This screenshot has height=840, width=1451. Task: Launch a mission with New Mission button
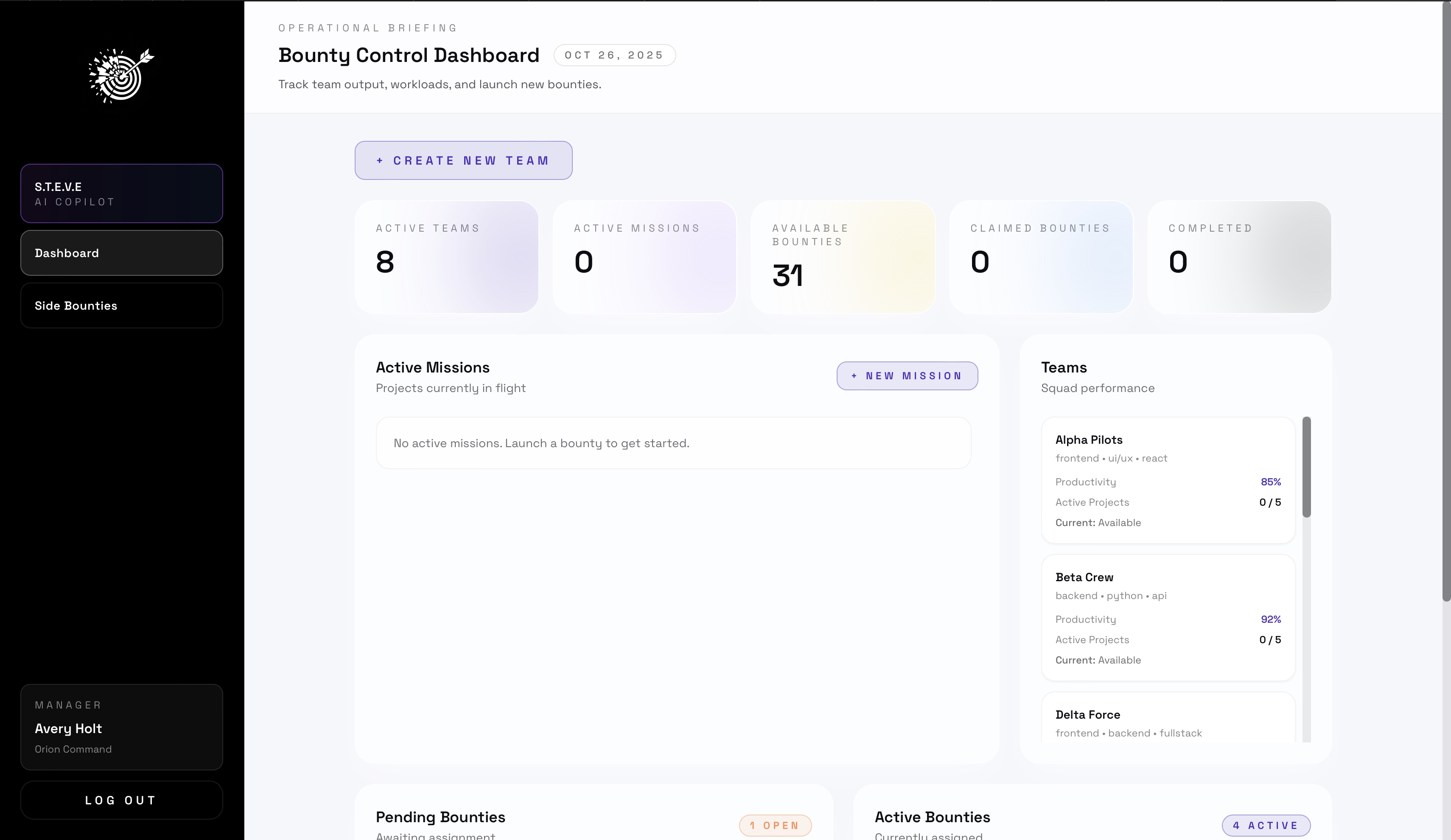(x=907, y=376)
